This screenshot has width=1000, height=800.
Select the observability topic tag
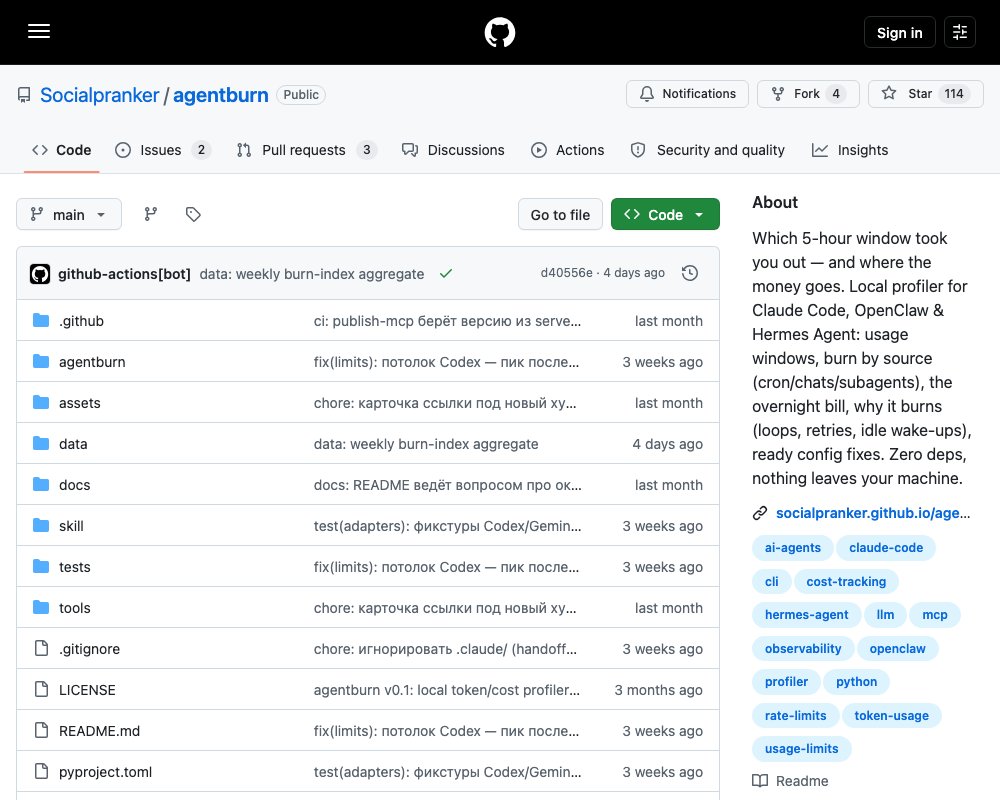pyautogui.click(x=803, y=648)
